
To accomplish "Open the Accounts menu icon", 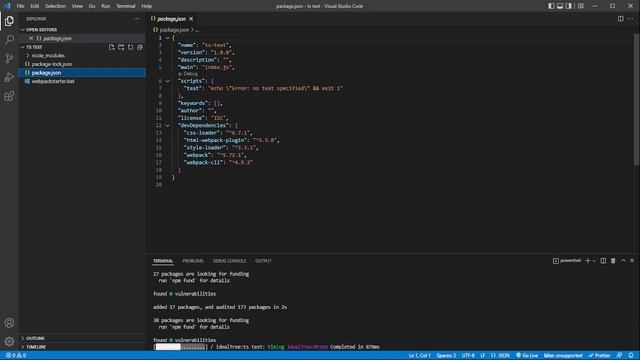I will click(9, 323).
